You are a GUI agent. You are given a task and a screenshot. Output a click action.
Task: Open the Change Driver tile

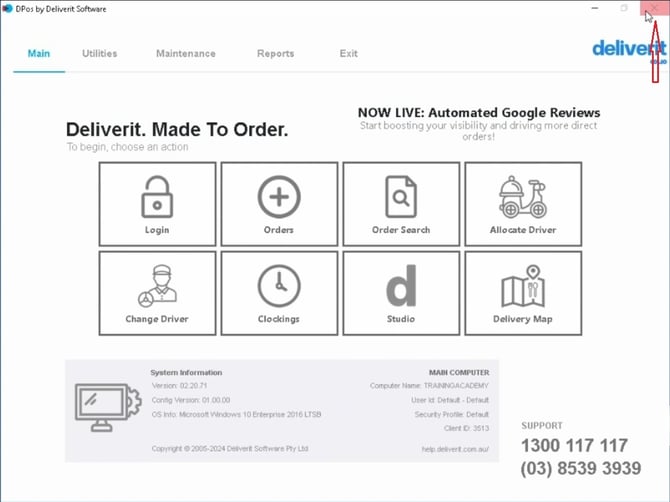157,293
